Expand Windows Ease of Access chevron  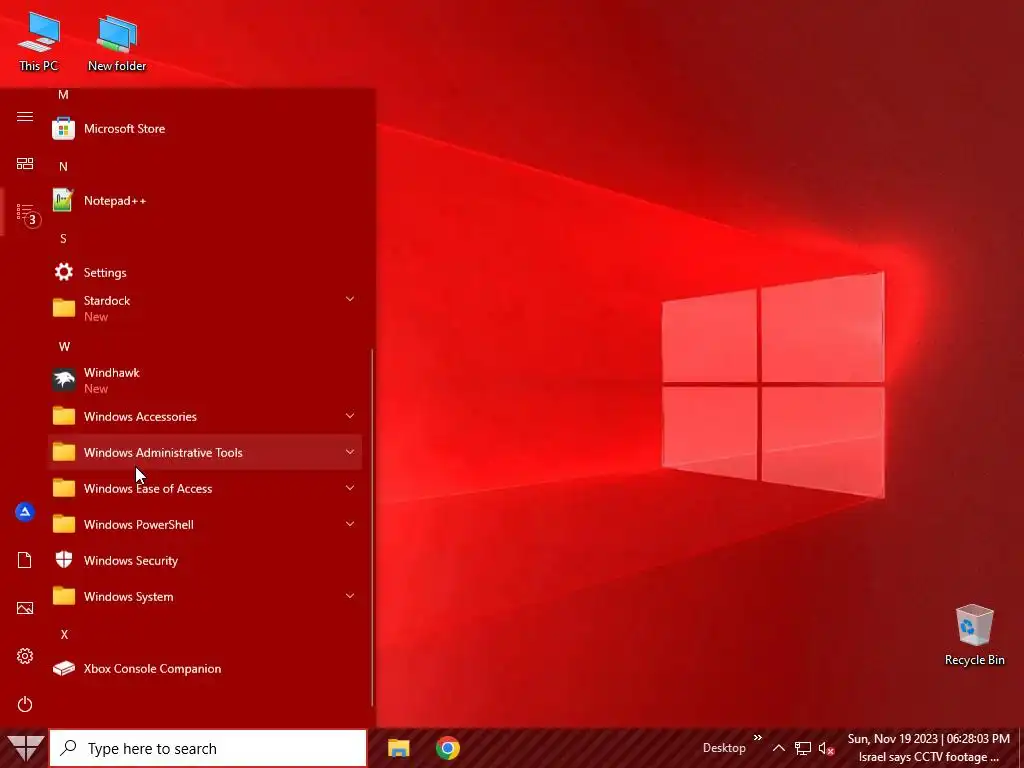point(350,488)
